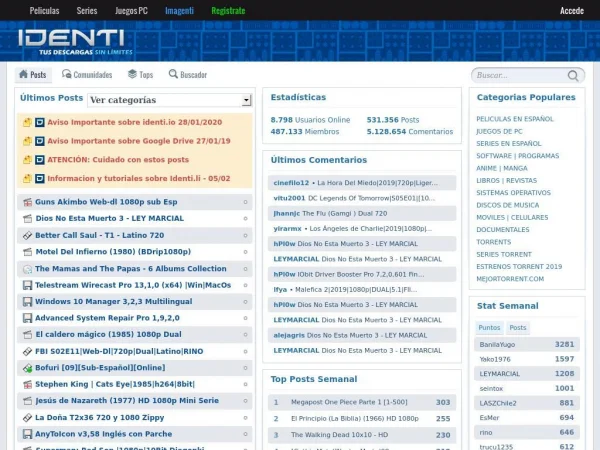Click the circle icon on the Guns Akimbo row

tap(245, 201)
